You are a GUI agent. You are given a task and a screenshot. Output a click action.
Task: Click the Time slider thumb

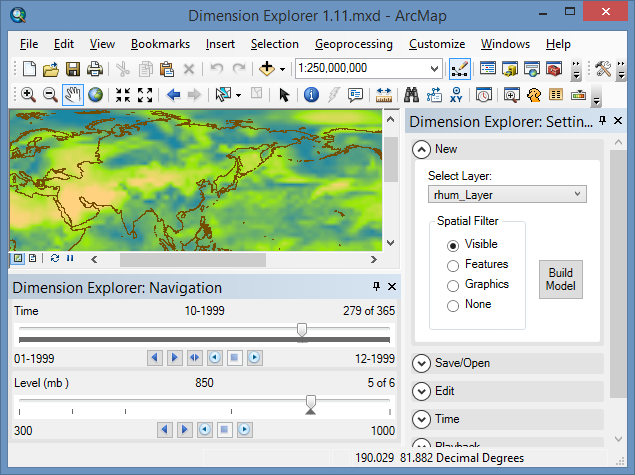[302, 330]
